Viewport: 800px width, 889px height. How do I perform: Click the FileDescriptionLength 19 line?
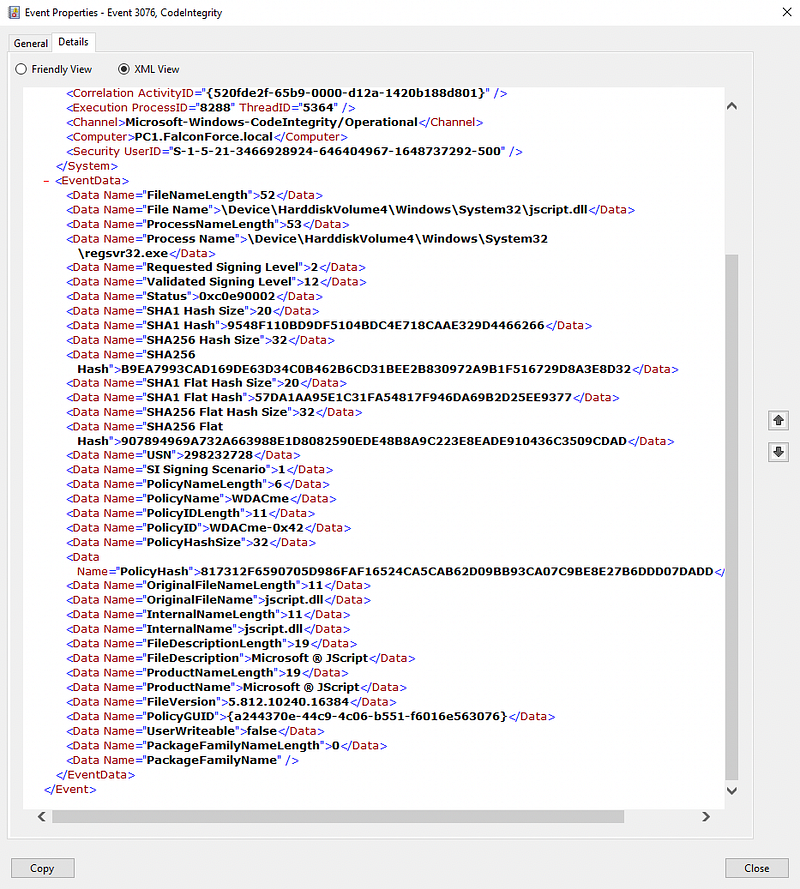pos(211,644)
